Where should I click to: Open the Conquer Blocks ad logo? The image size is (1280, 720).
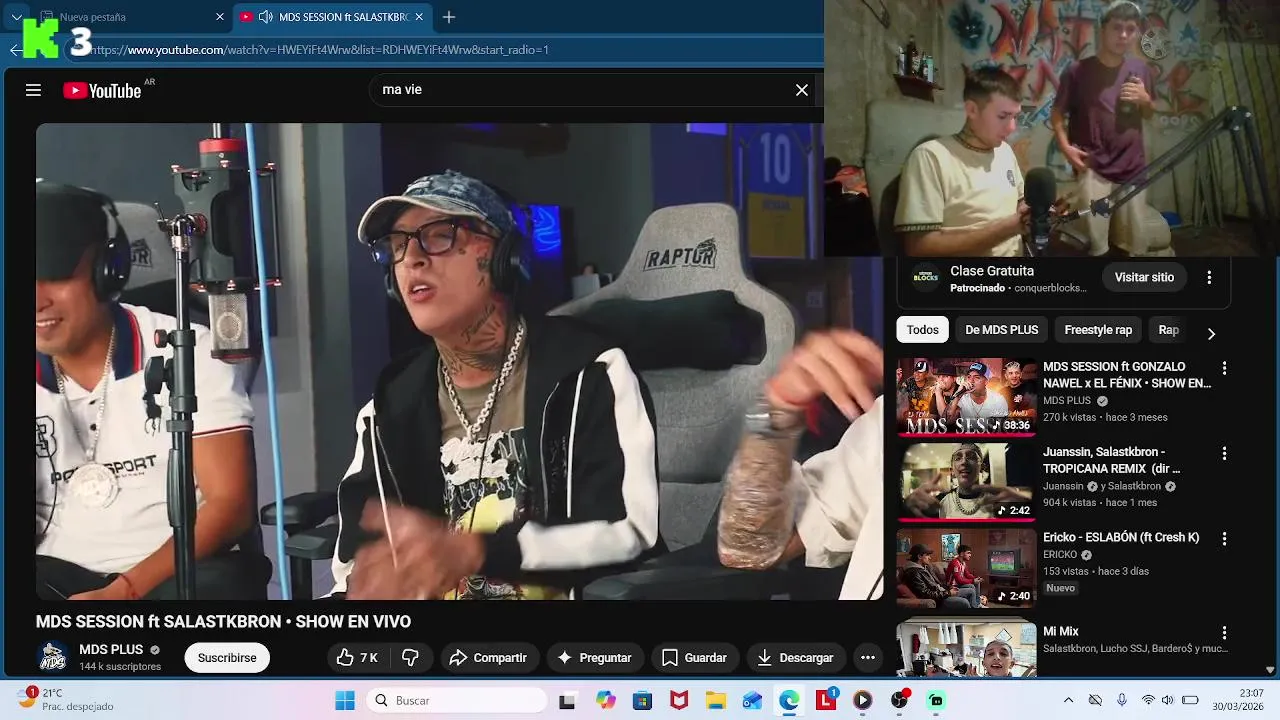coord(925,278)
